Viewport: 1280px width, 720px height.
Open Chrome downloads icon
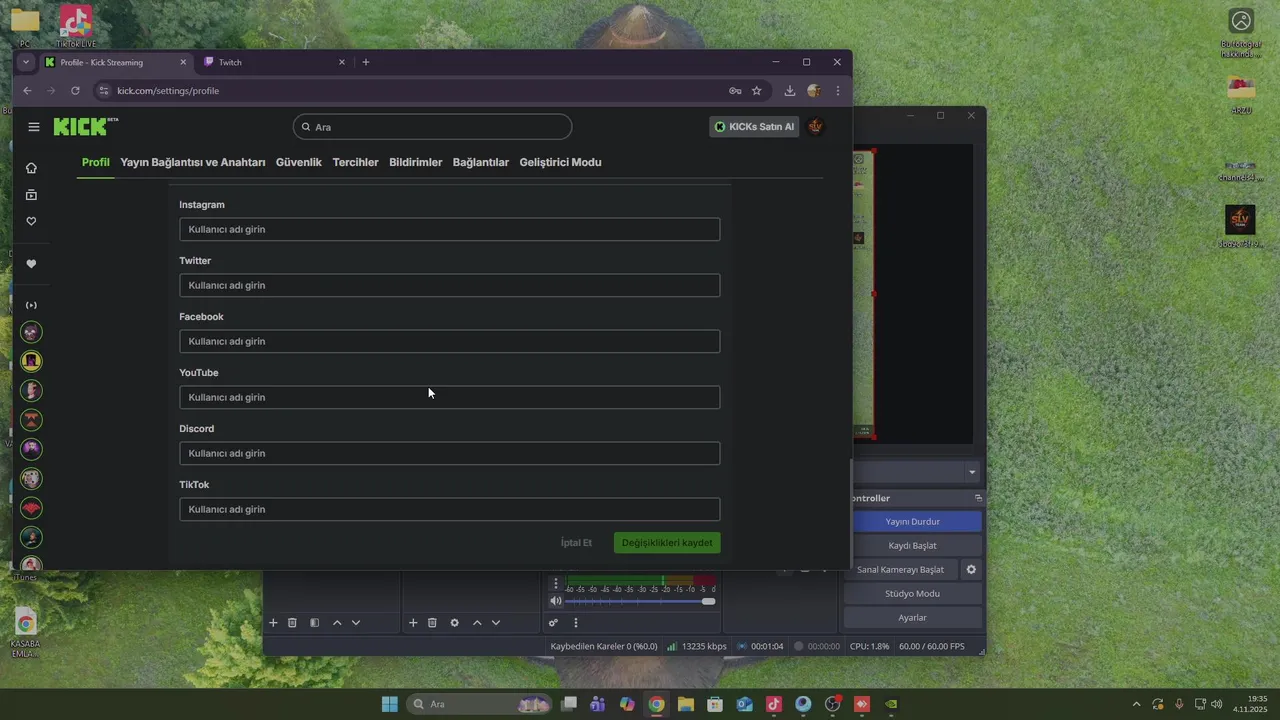coord(790,90)
